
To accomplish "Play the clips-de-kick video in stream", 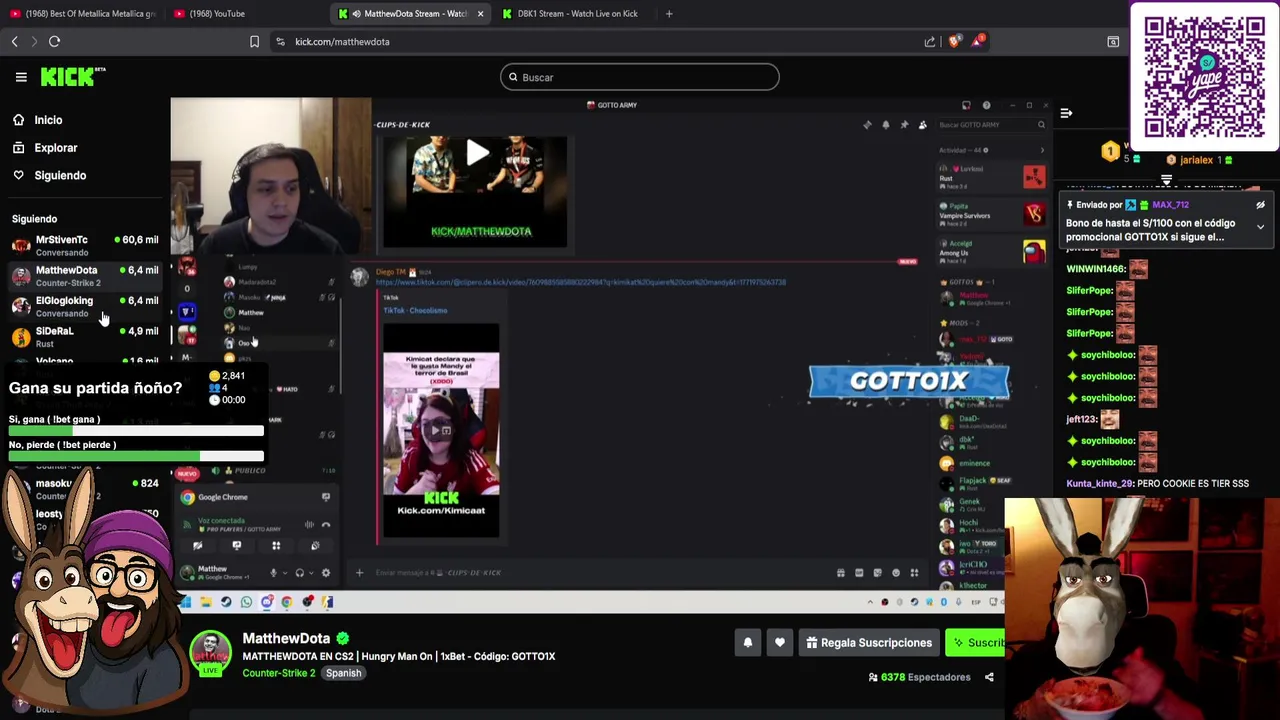I will click(x=477, y=154).
